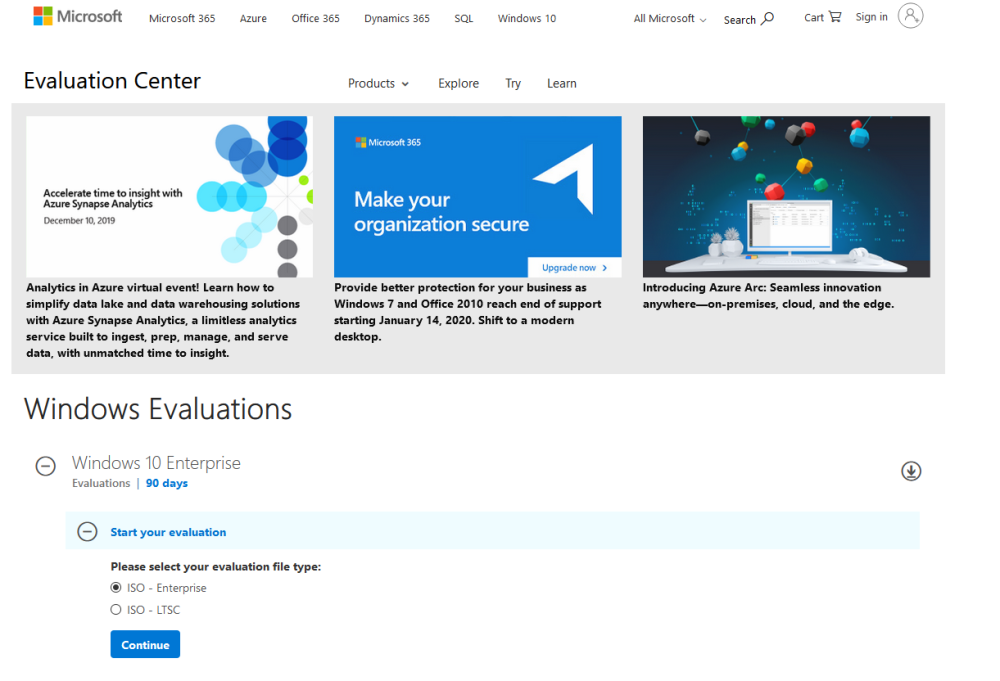The width and height of the screenshot is (1000, 681).
Task: Open the Learn tab
Action: pos(562,84)
